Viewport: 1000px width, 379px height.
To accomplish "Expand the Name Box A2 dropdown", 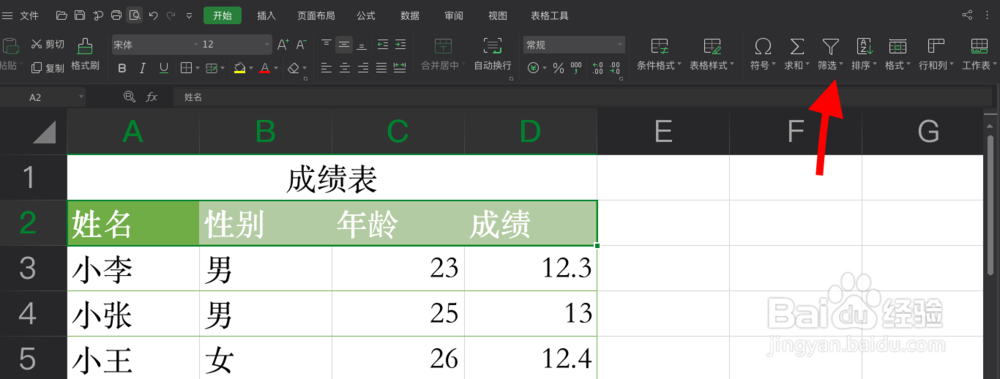I will click(x=81, y=97).
